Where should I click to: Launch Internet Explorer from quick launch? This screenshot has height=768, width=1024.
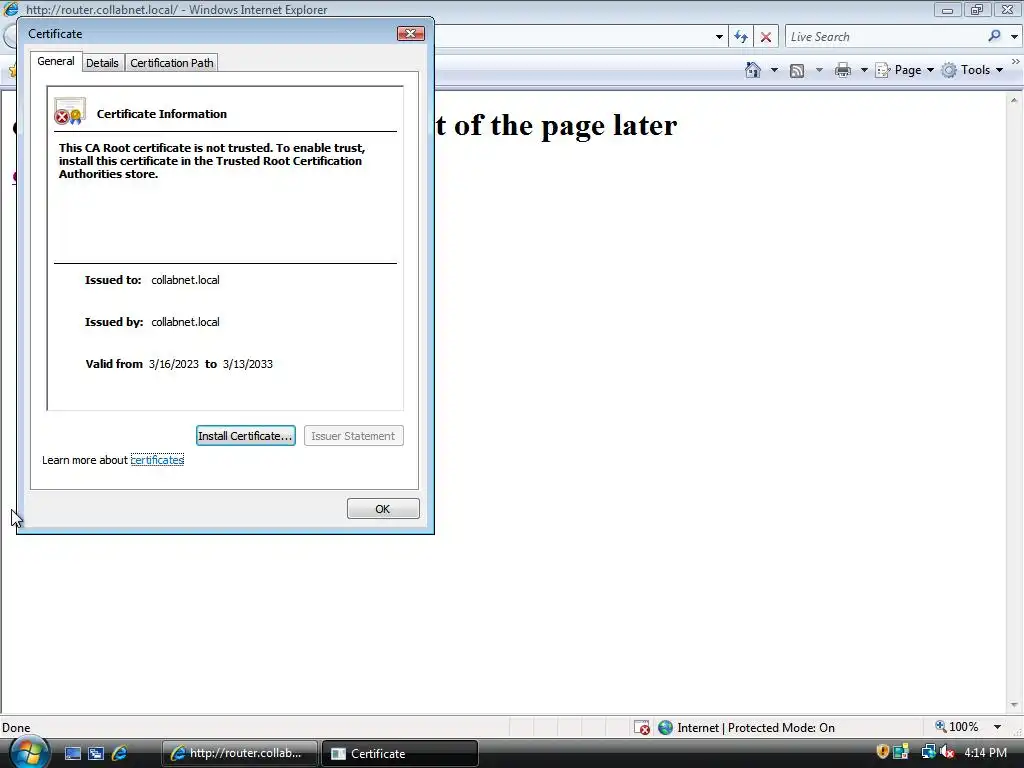(120, 754)
